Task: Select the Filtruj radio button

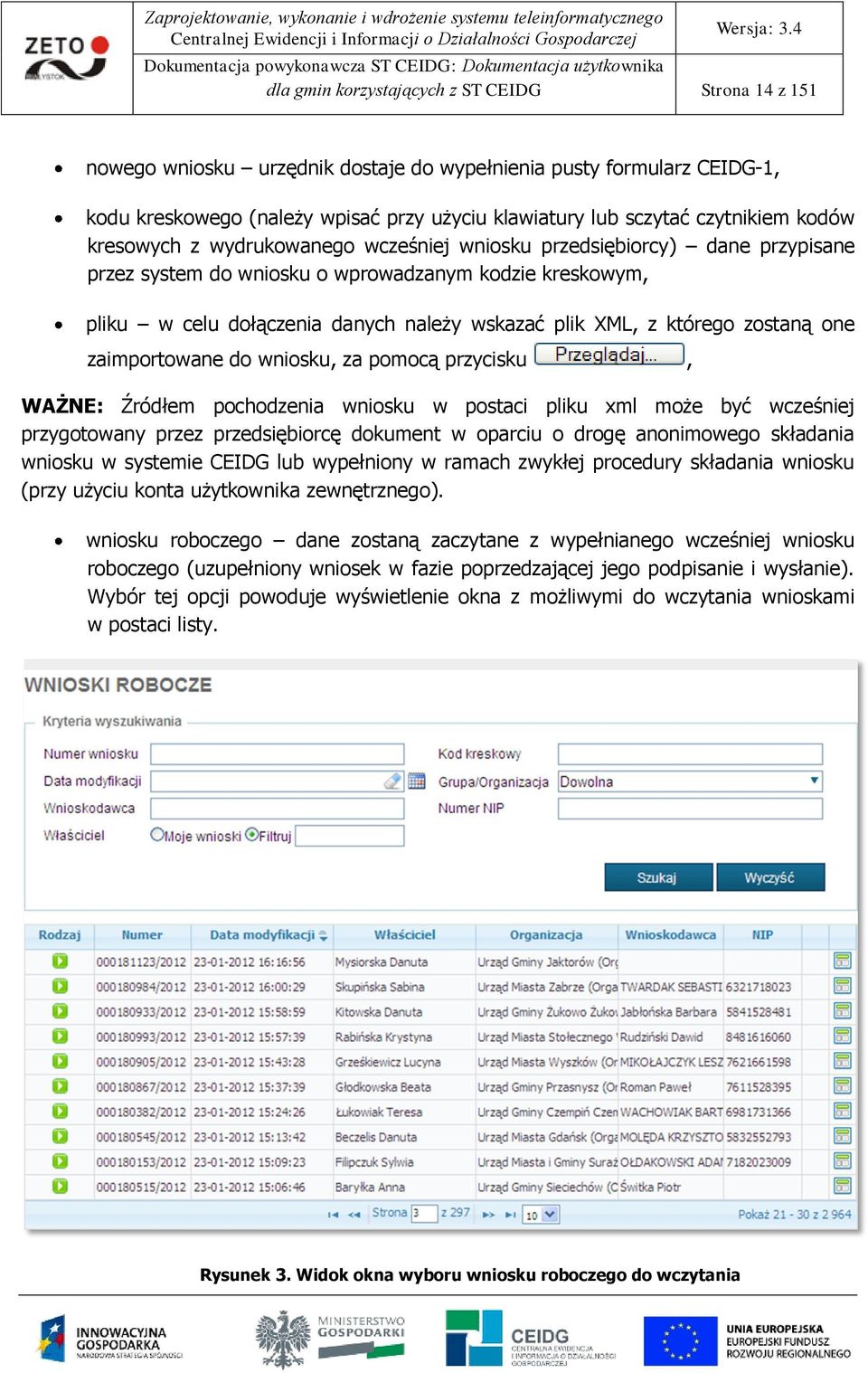Action: 251,834
